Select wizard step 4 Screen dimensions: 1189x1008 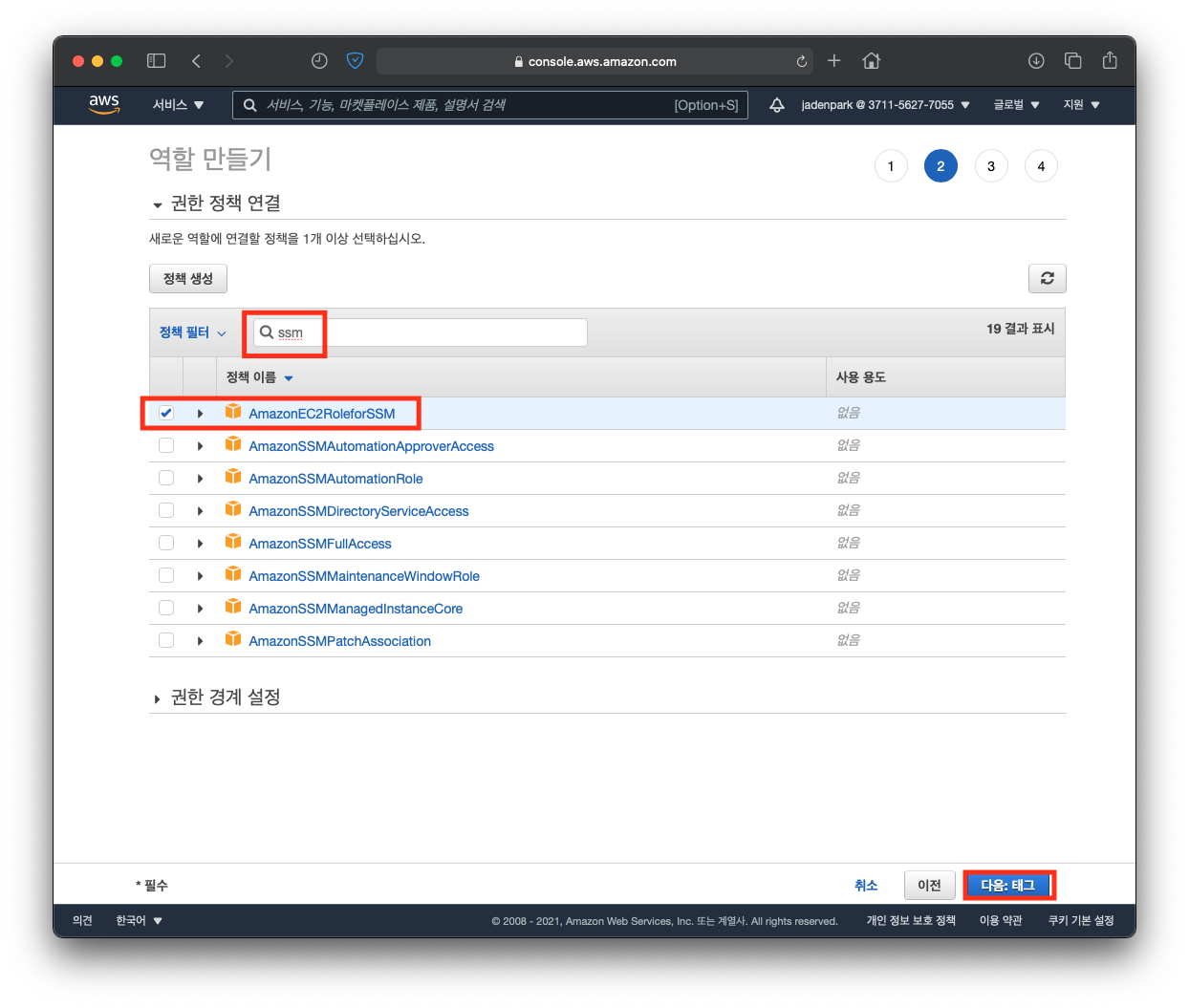1041,166
